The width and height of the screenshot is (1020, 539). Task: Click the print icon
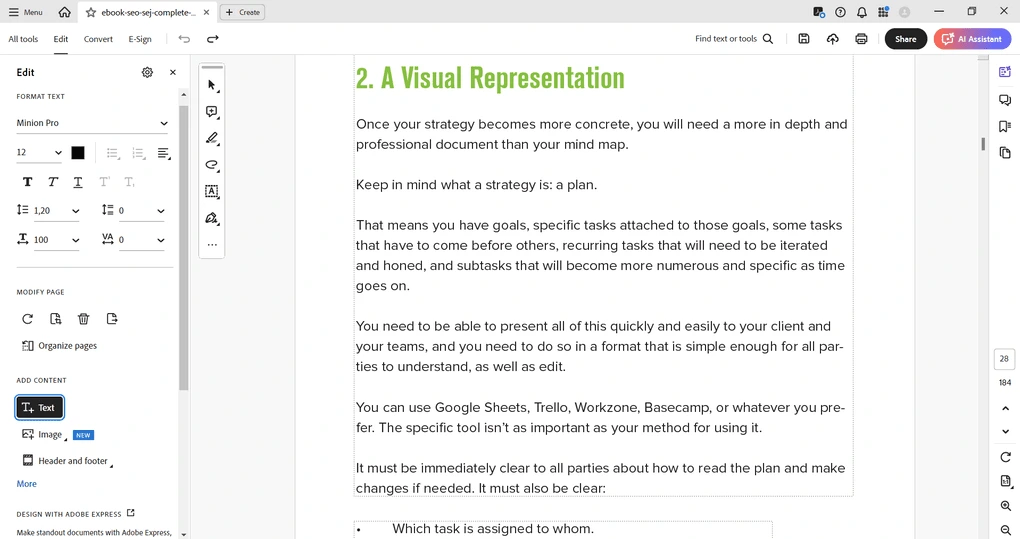[861, 39]
